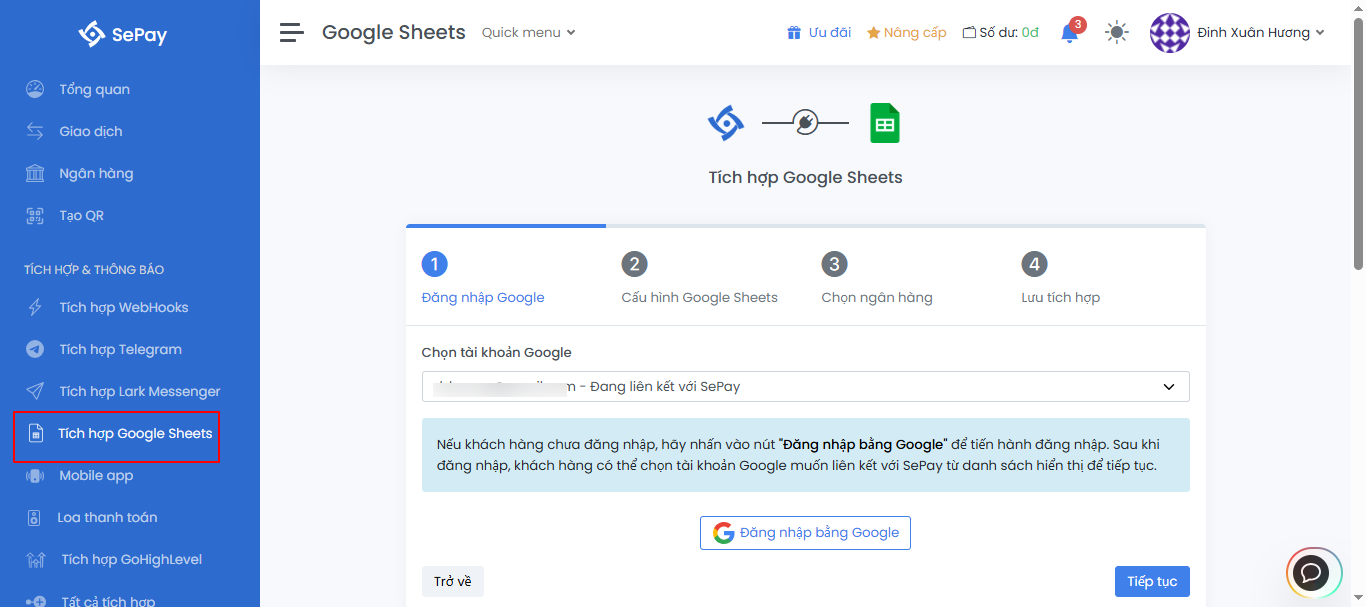This screenshot has width=1366, height=607.
Task: Click the vertical page scrollbar
Action: tap(1358, 150)
